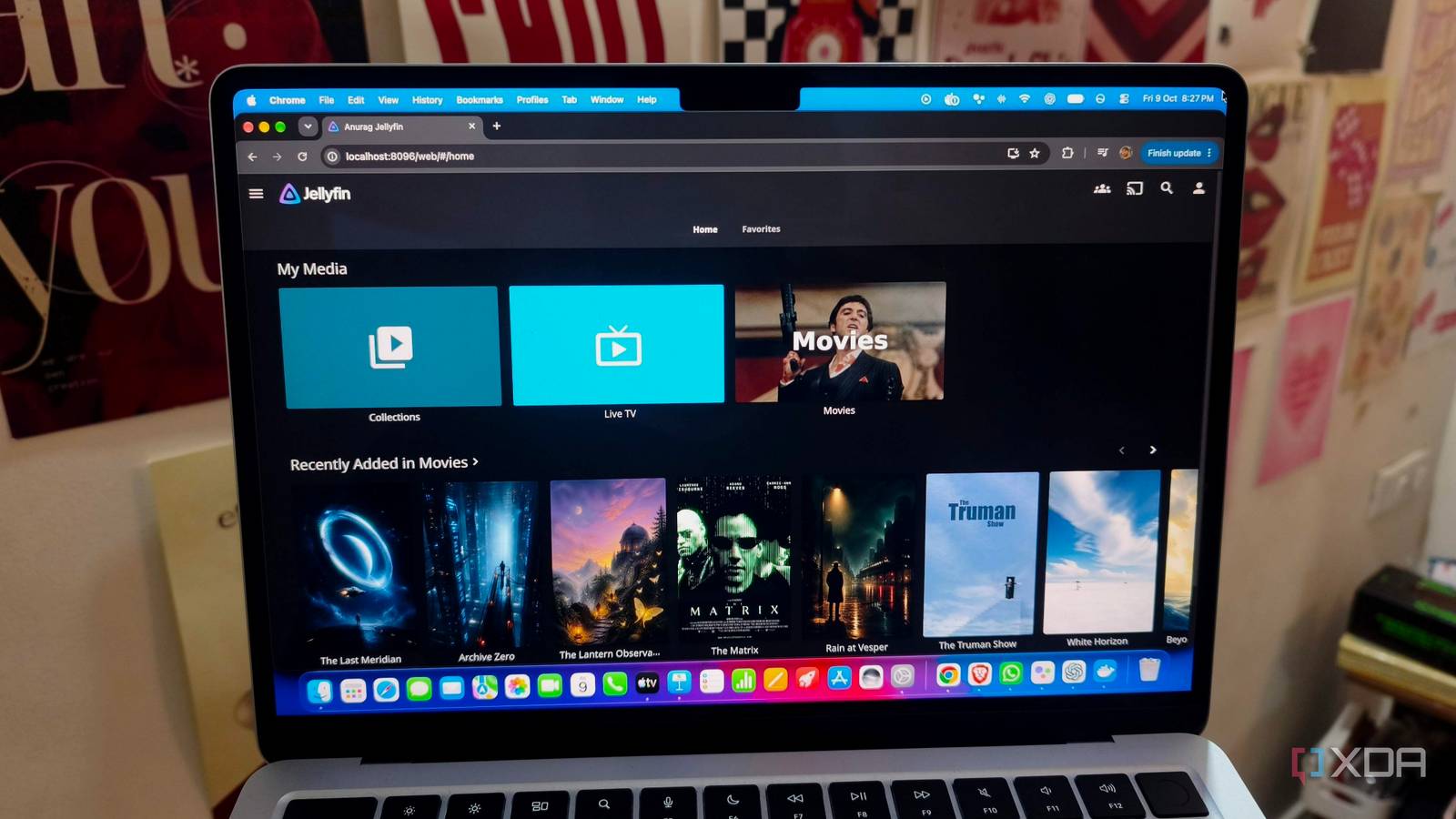Open the SyncPlay group icon
This screenshot has height=819, width=1456.
pos(1102,188)
